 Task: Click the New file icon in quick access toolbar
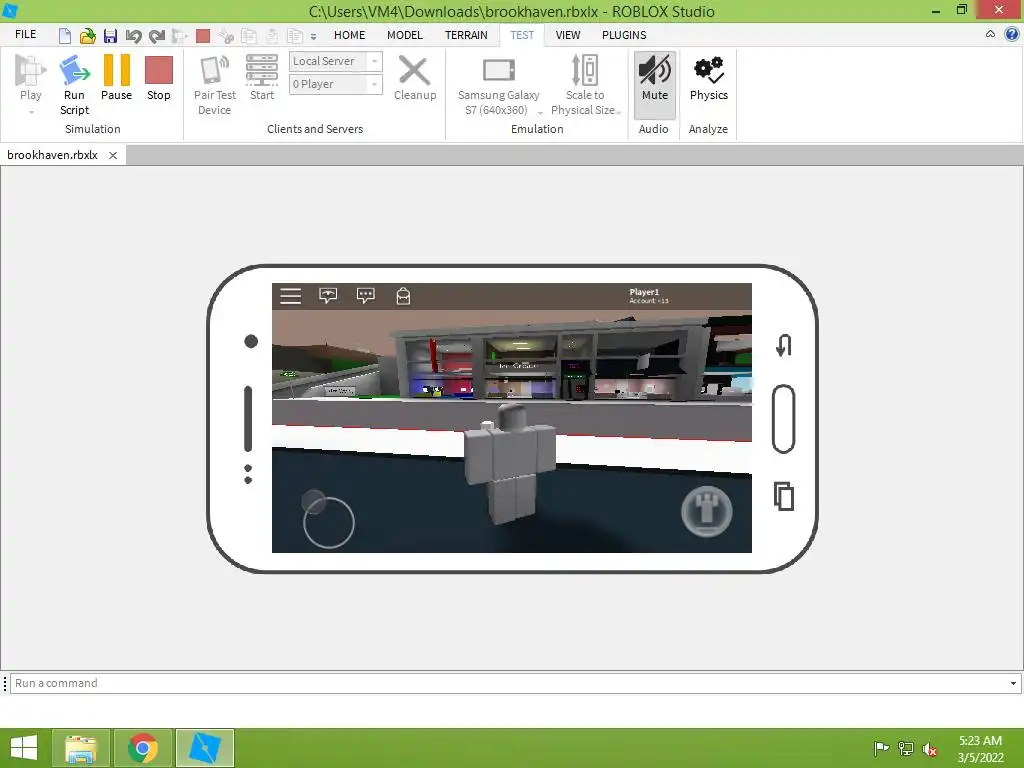tap(65, 36)
